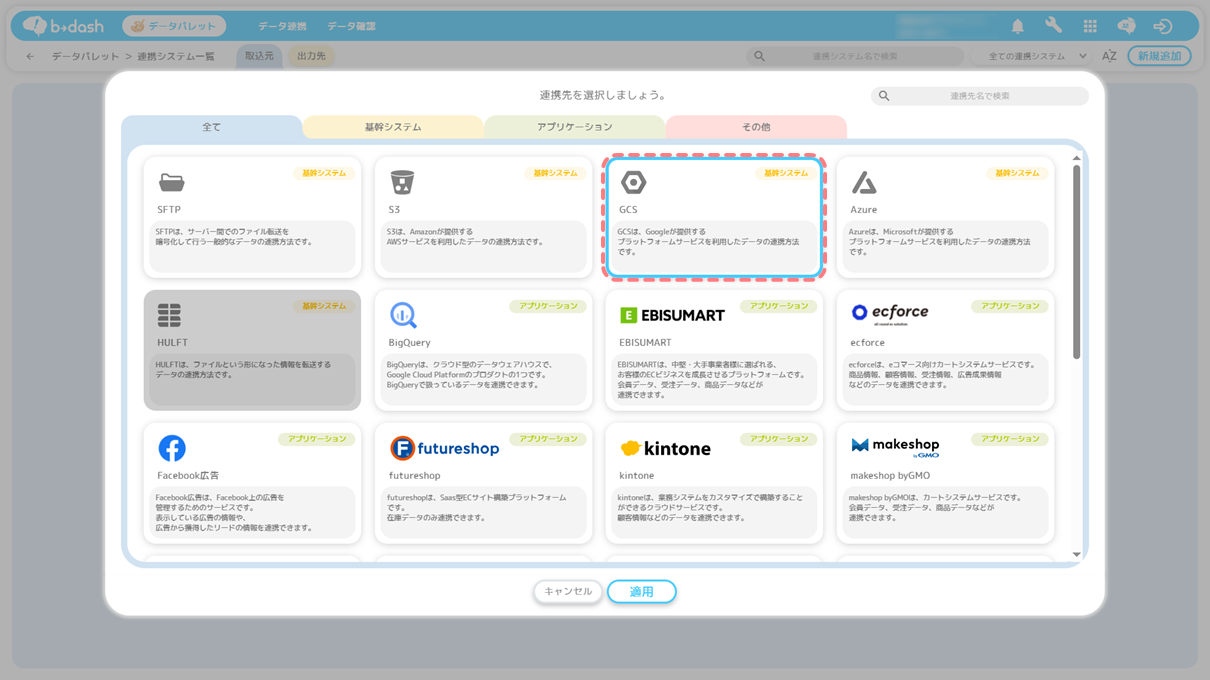Pick the Azure triangle logo icon
The image size is (1210, 680).
[x=864, y=182]
